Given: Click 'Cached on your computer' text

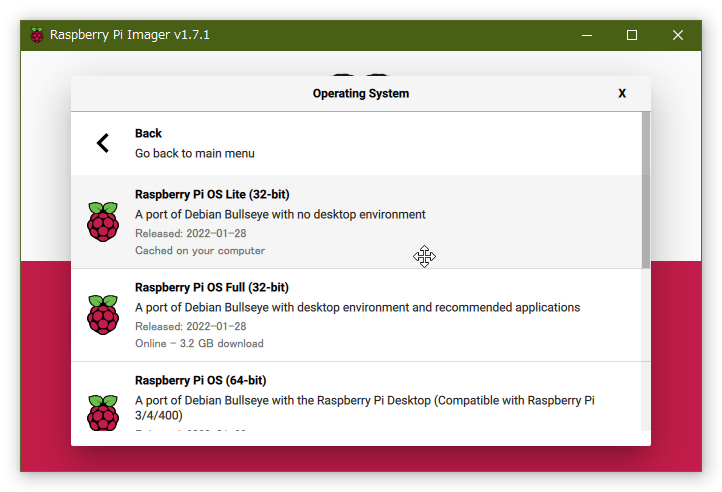Looking at the screenshot, I should tap(200, 251).
